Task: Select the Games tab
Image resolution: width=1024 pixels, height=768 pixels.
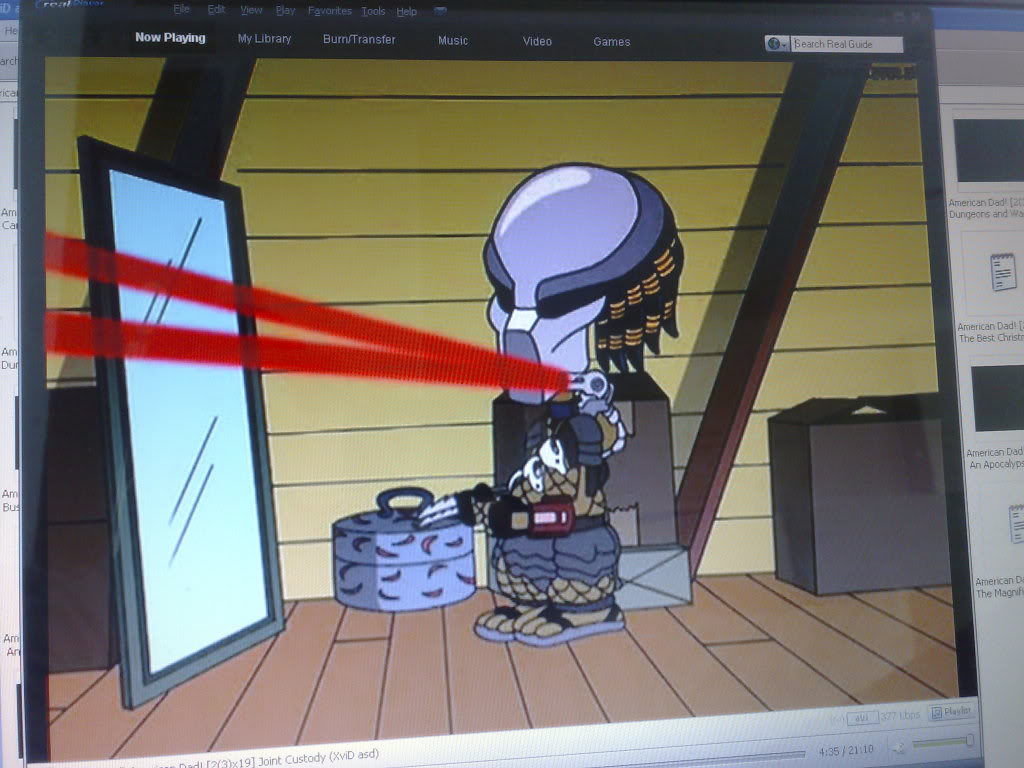Action: click(611, 42)
